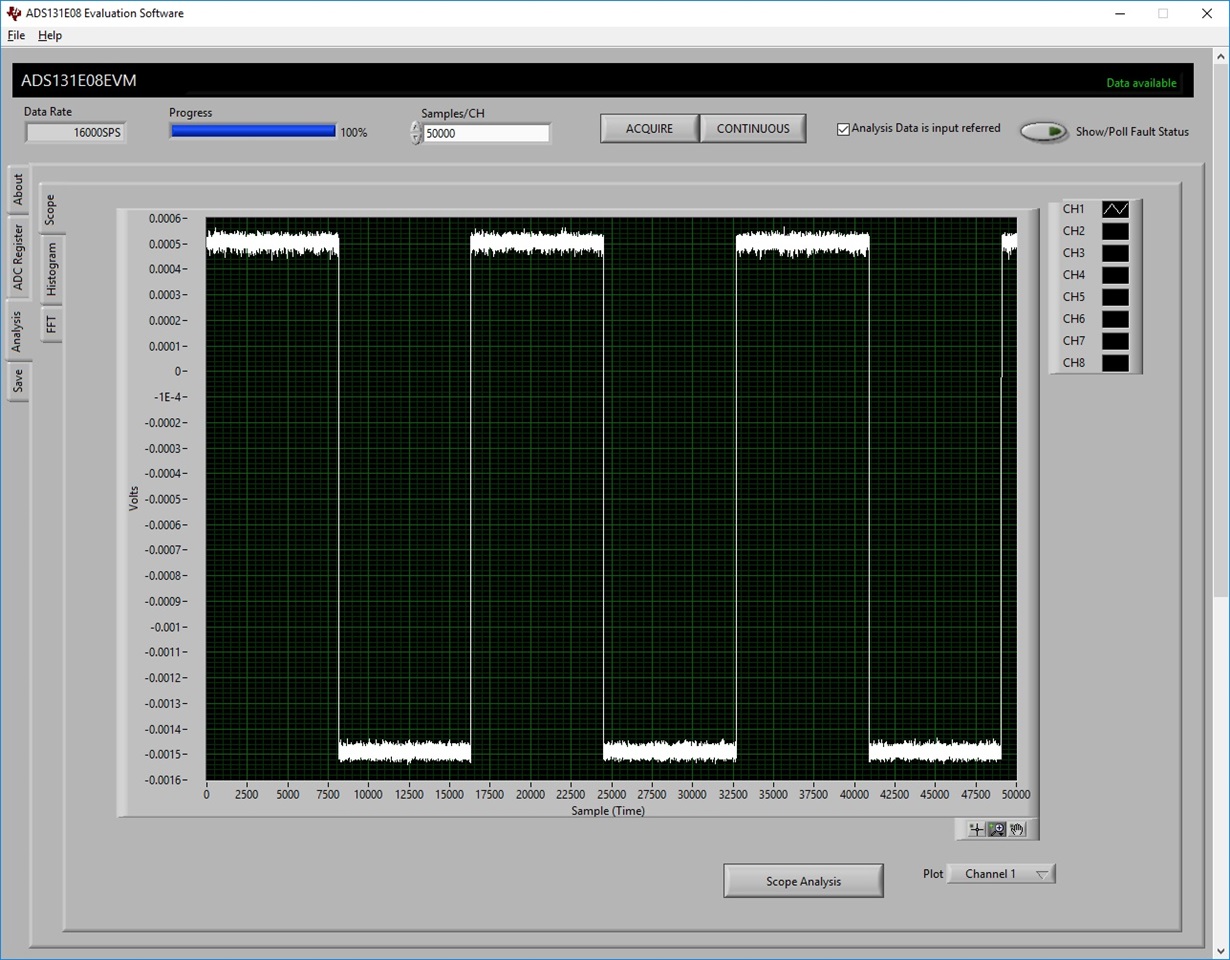The image size is (1230, 960).
Task: Click the 50000 x-axis maximum value
Action: (1014, 795)
